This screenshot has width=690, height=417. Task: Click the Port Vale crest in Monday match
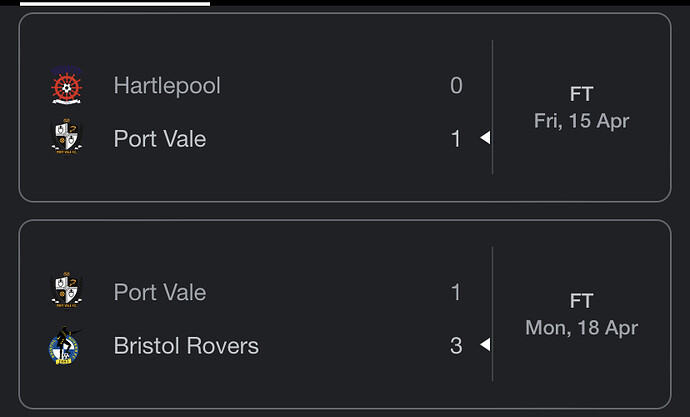pyautogui.click(x=66, y=289)
